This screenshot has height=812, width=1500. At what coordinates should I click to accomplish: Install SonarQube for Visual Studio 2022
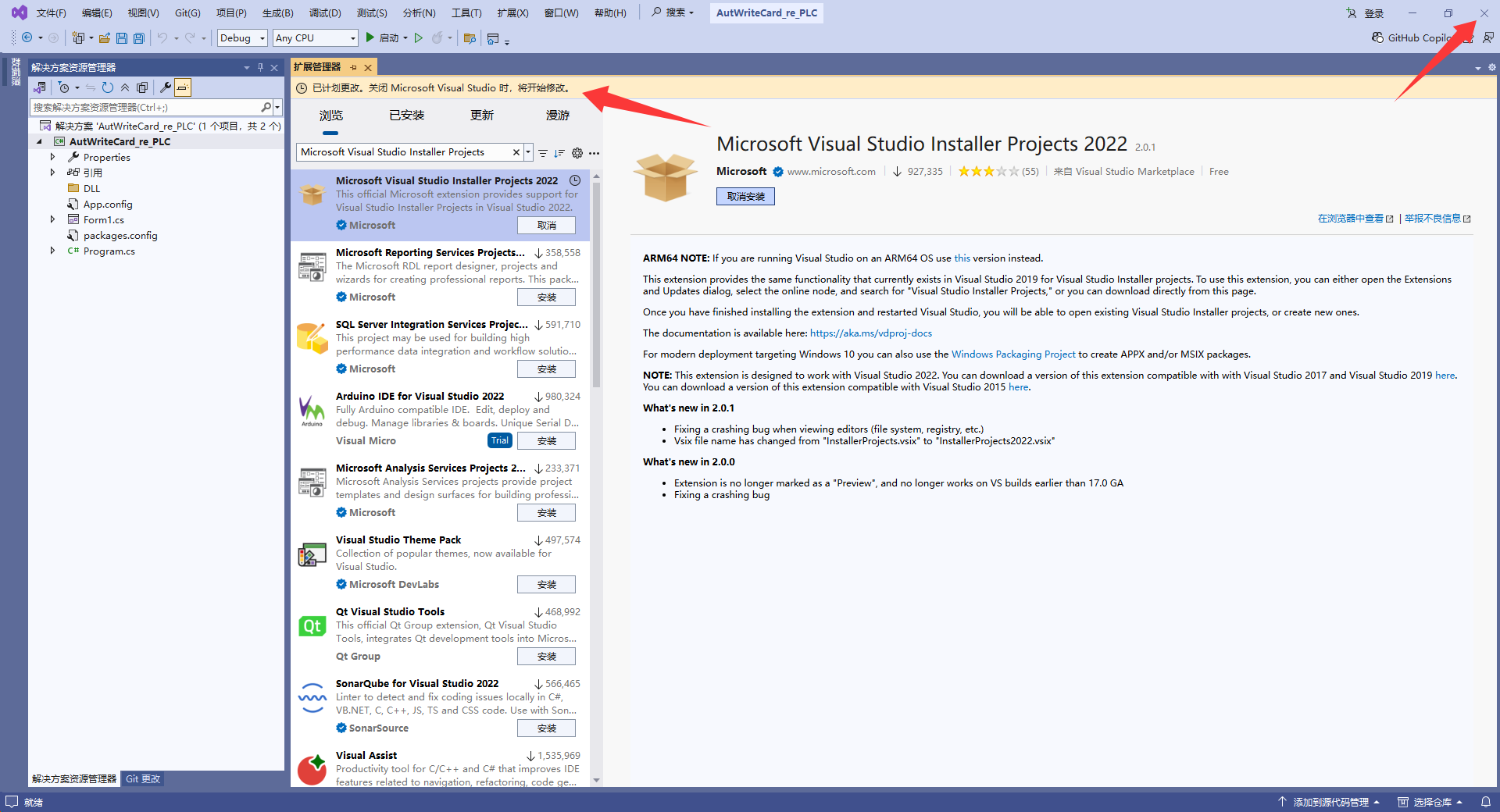[x=546, y=728]
